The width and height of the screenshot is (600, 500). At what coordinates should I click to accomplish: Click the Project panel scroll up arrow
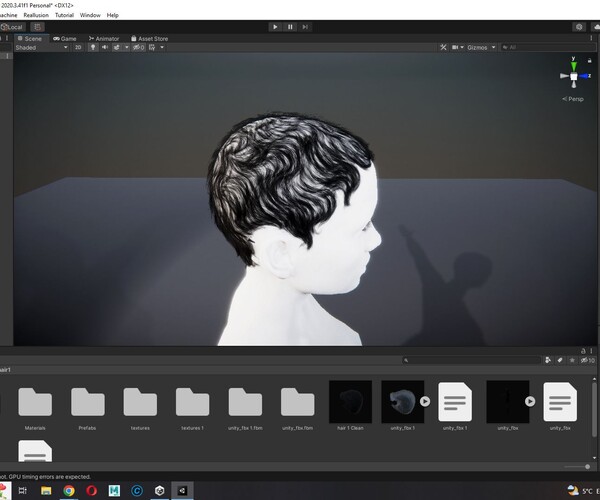594,378
